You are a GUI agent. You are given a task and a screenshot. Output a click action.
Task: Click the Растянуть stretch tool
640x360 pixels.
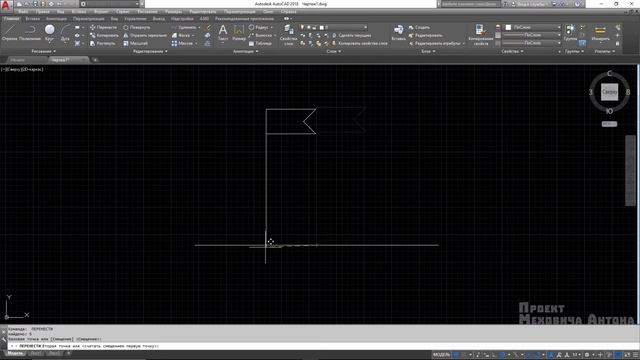[102, 43]
